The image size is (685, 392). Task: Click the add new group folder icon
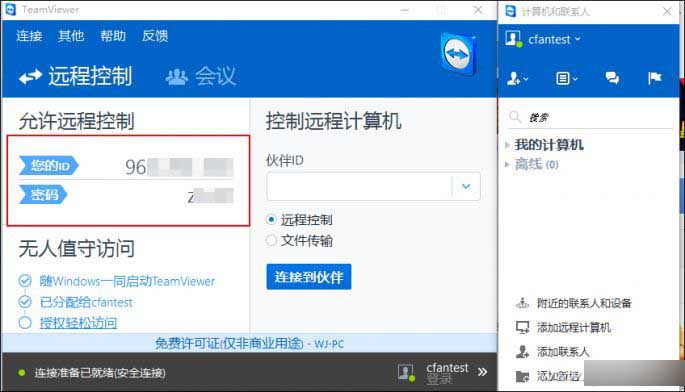[x=522, y=376]
